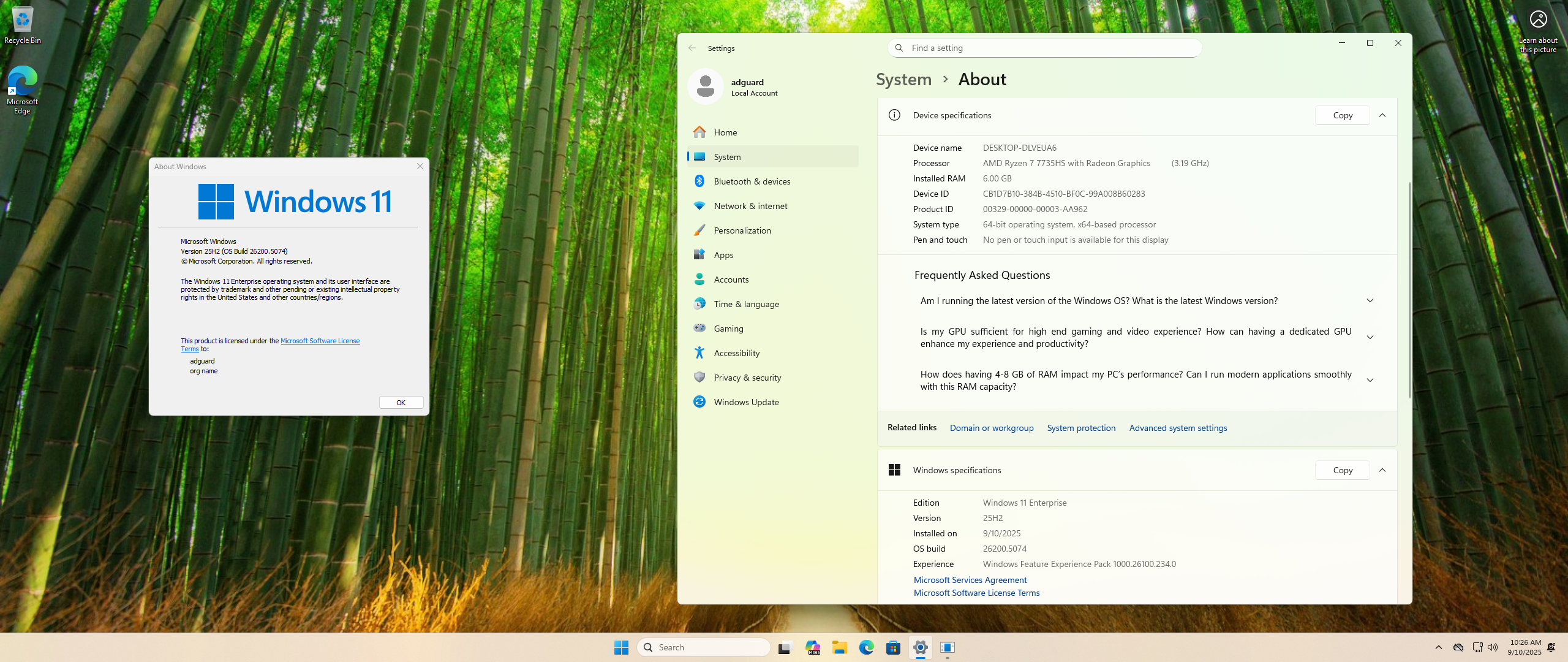The width and height of the screenshot is (1568, 662).
Task: Go to Personalization settings
Action: [772, 230]
